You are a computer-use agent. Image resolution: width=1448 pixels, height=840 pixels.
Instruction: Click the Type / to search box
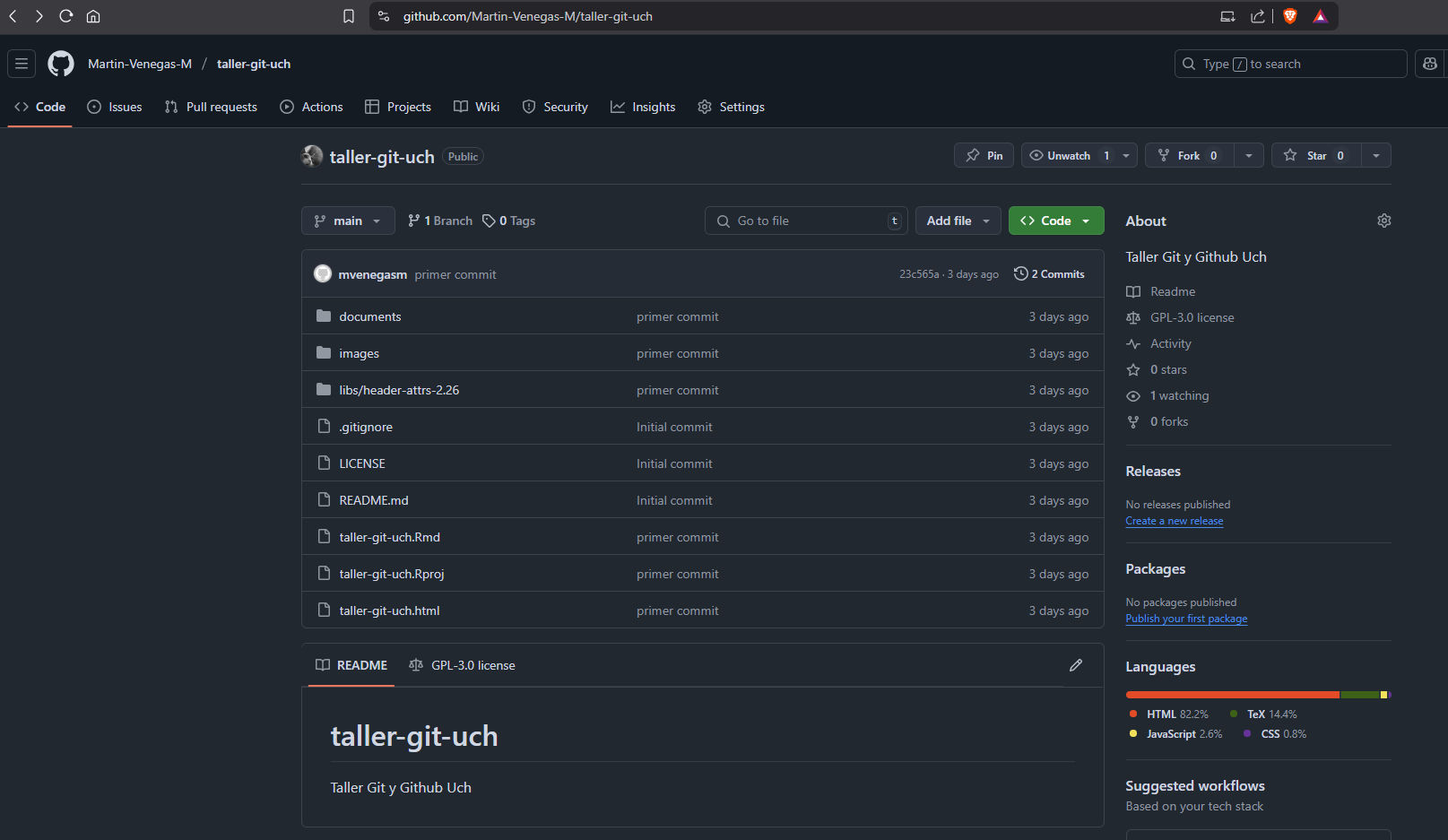click(1291, 64)
